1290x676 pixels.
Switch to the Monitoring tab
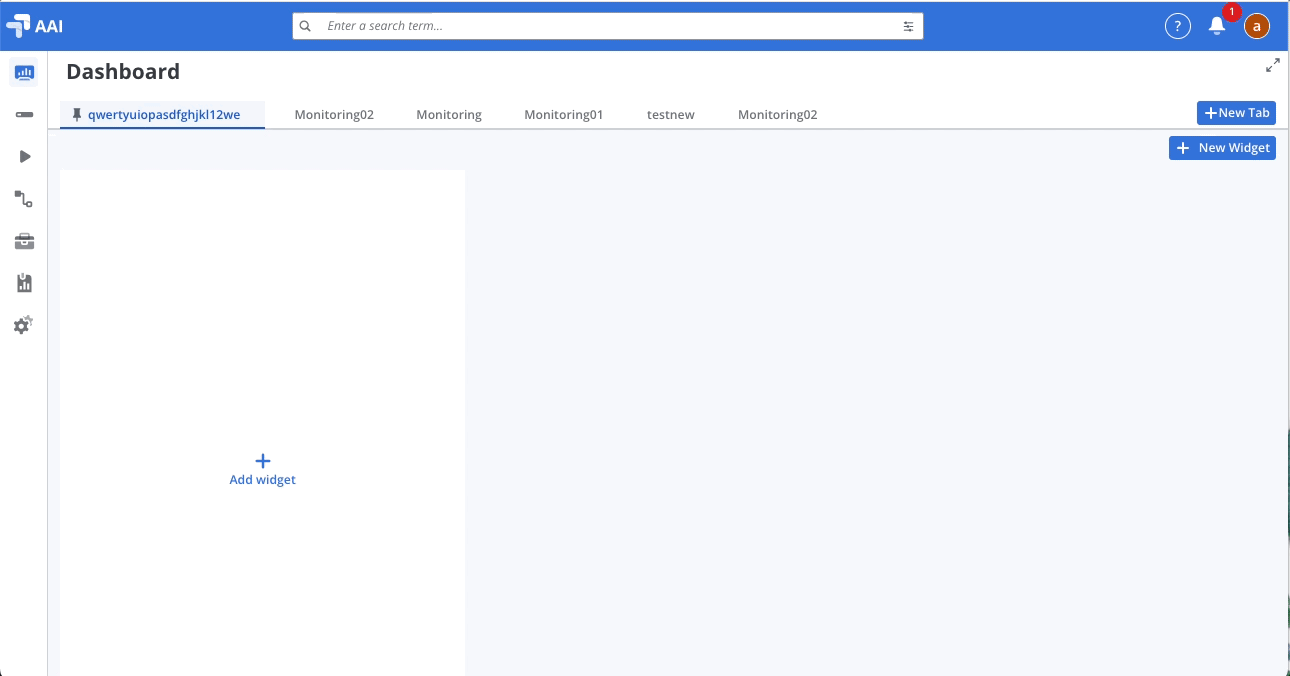coord(449,115)
